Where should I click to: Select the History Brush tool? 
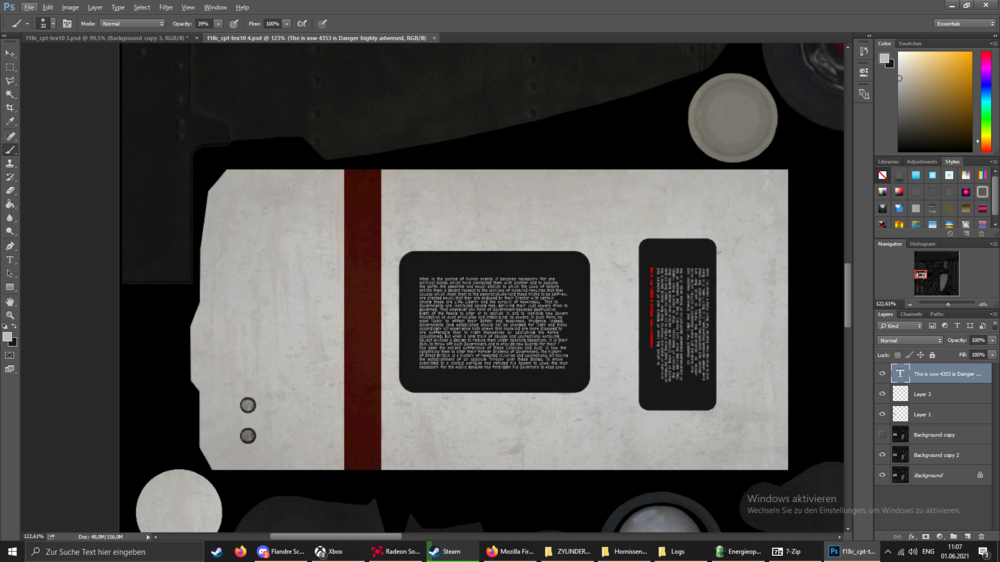pyautogui.click(x=10, y=177)
